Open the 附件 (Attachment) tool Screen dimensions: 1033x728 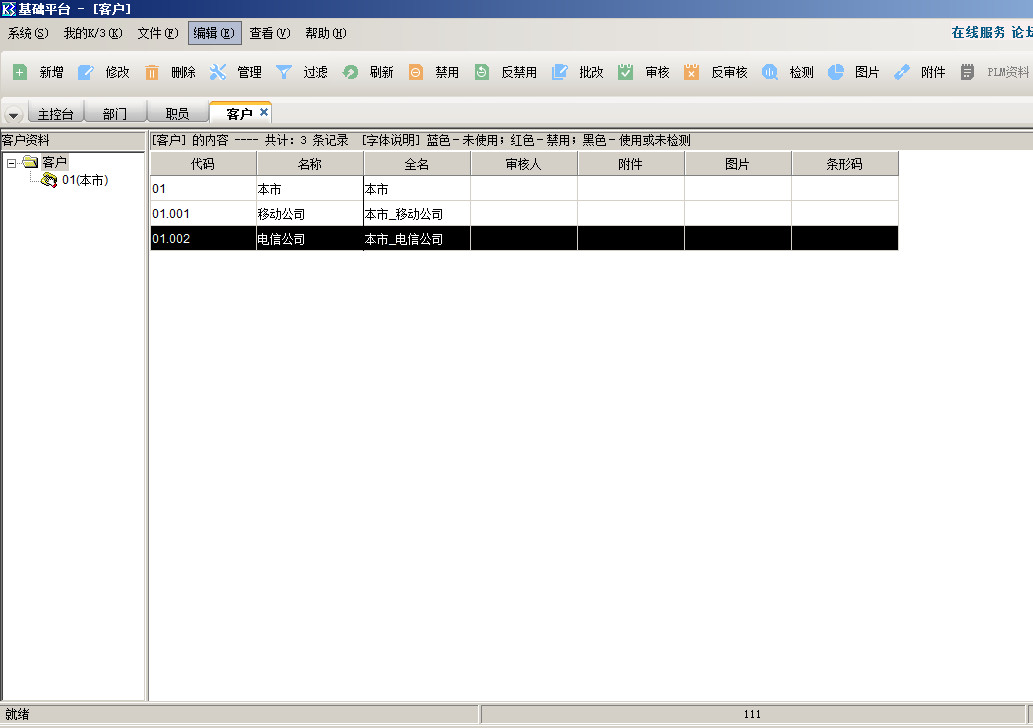coord(902,72)
